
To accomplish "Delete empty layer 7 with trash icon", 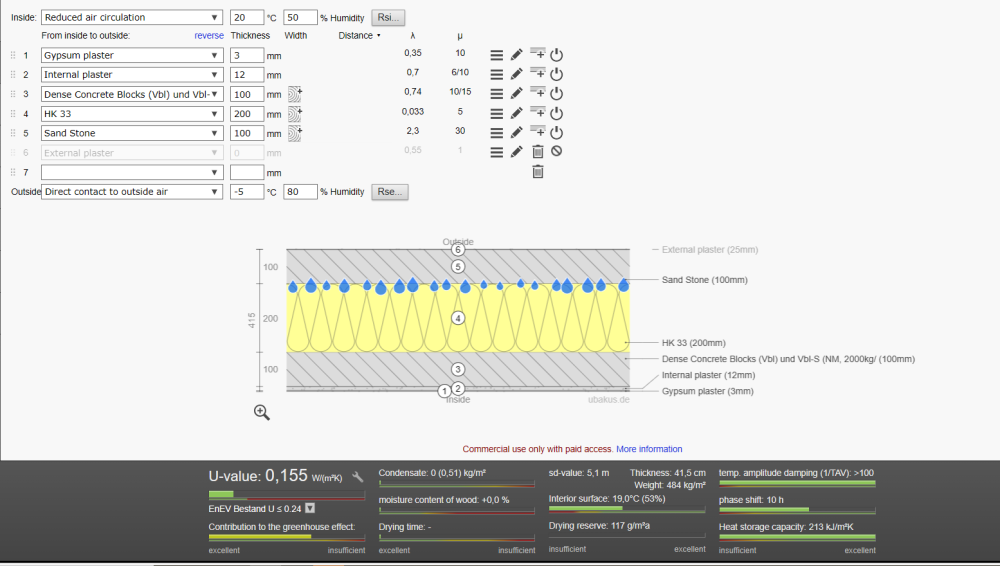I will click(538, 172).
